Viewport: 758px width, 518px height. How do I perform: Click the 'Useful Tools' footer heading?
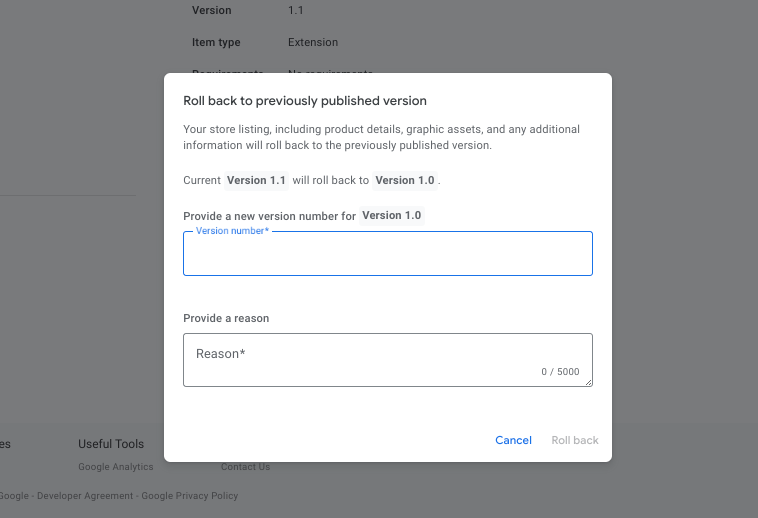(111, 444)
